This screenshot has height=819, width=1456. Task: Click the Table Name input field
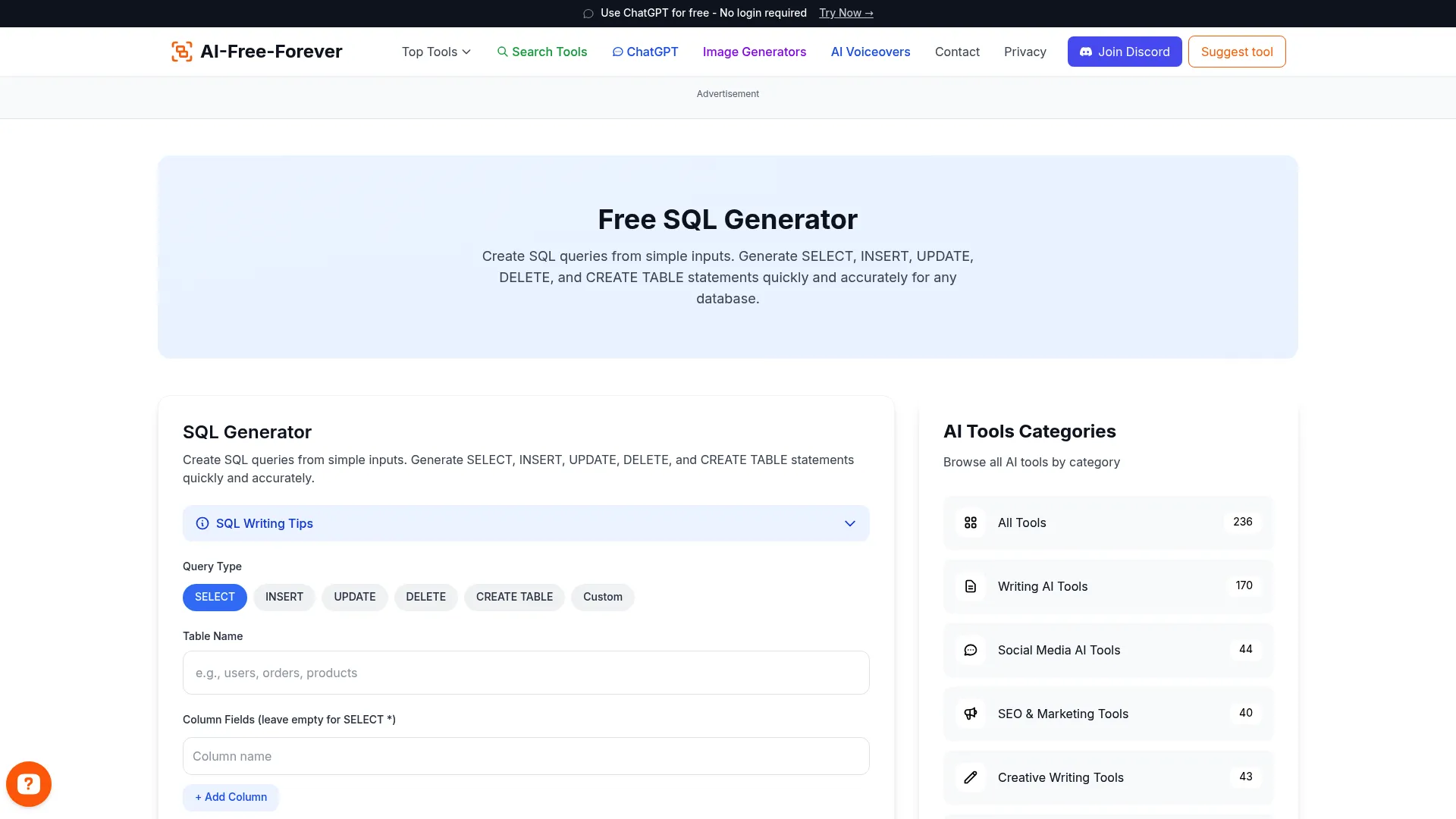[526, 673]
